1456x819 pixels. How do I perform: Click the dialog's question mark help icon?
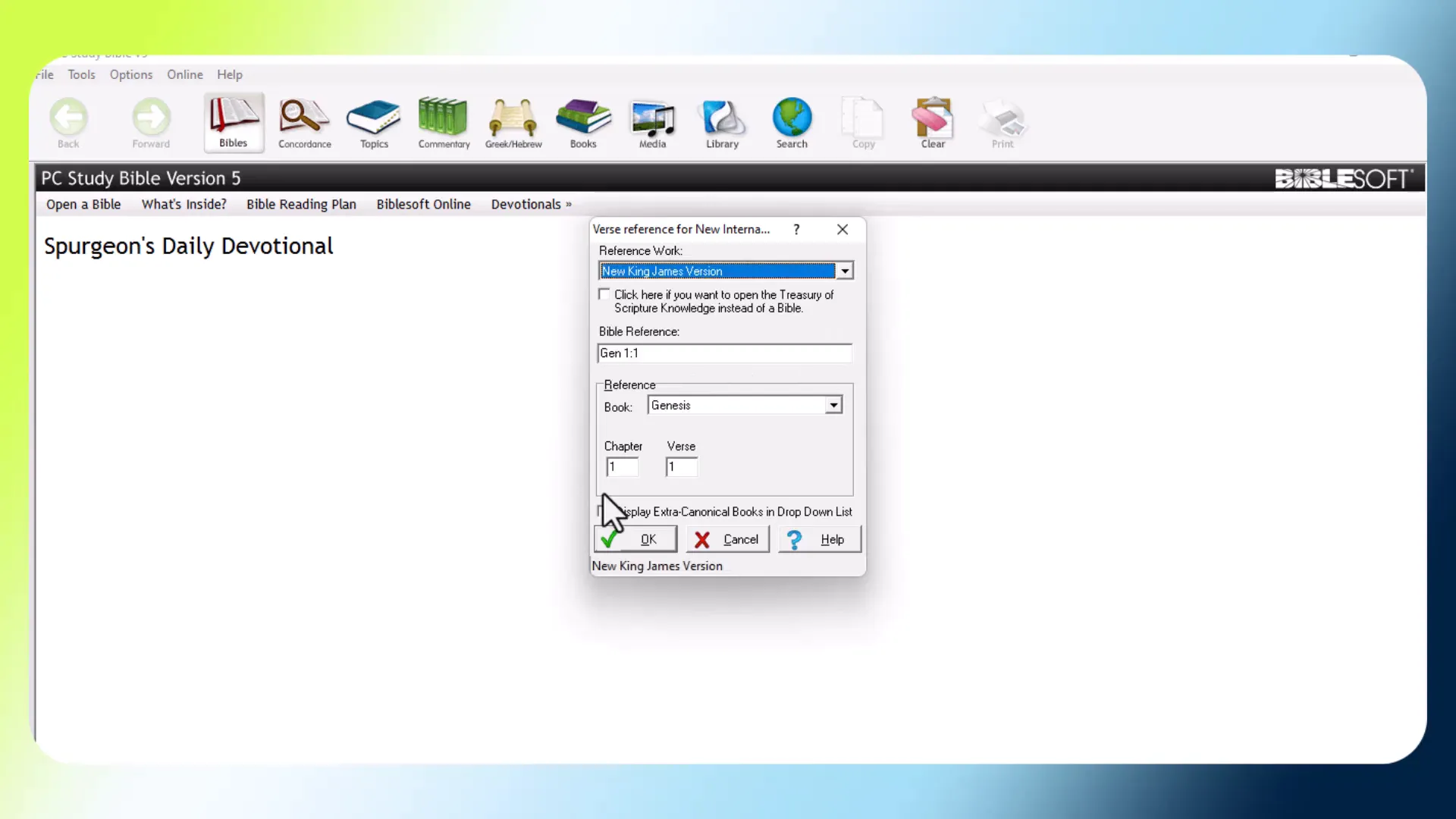pos(796,229)
